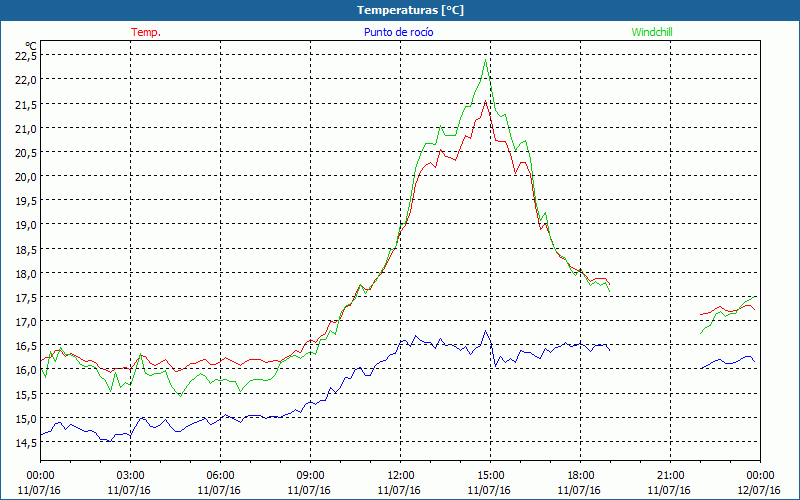Click the red Temp. peak near 15:00
Viewport: 800px width, 500px height.
click(x=485, y=101)
